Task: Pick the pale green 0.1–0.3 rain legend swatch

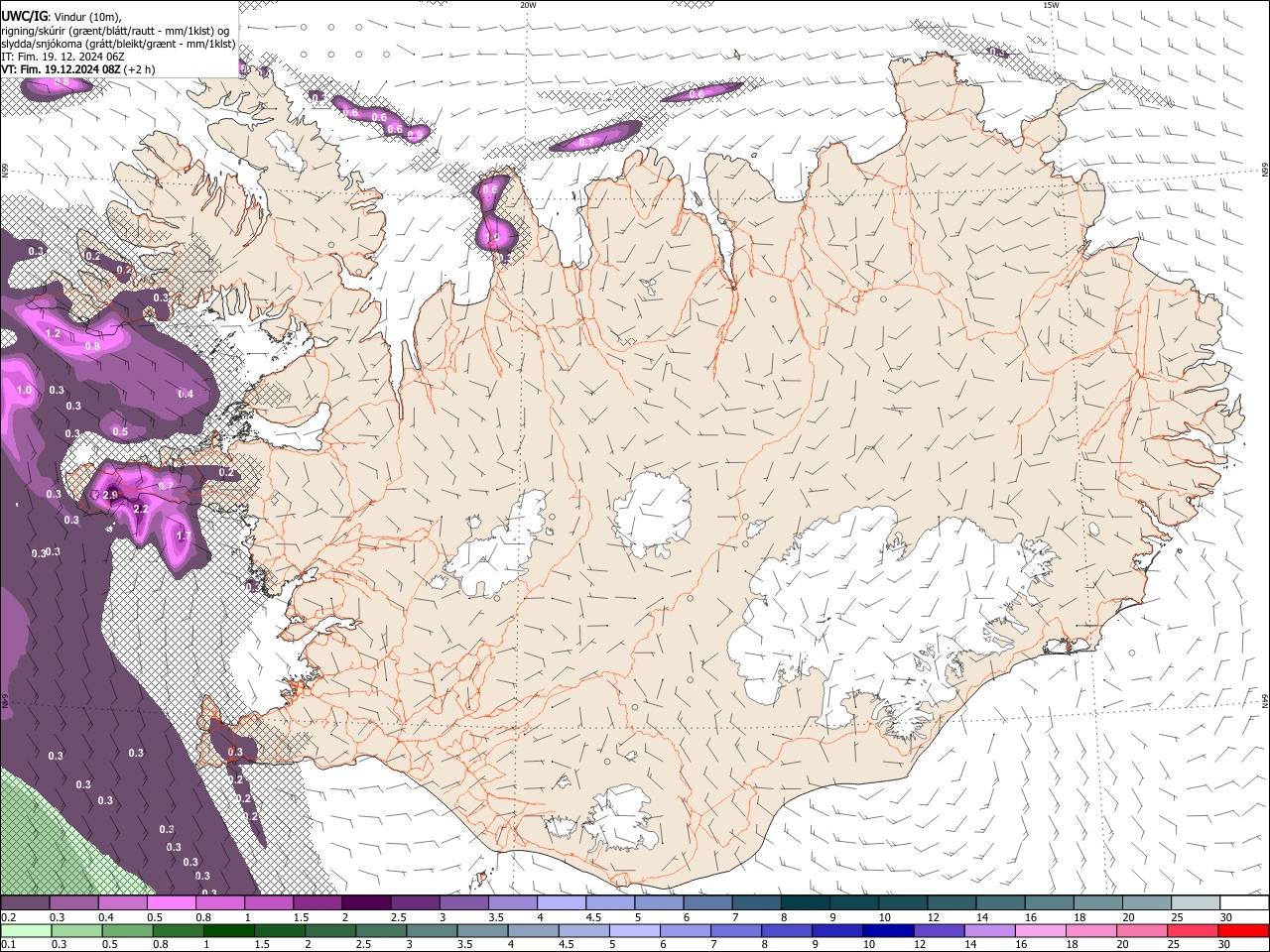Action: [x=25, y=930]
